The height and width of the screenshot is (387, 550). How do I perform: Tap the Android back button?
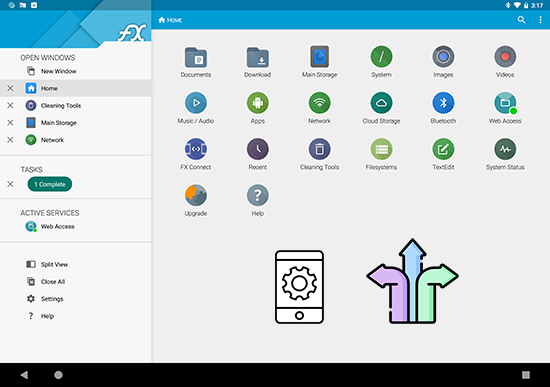pyautogui.click(x=24, y=375)
